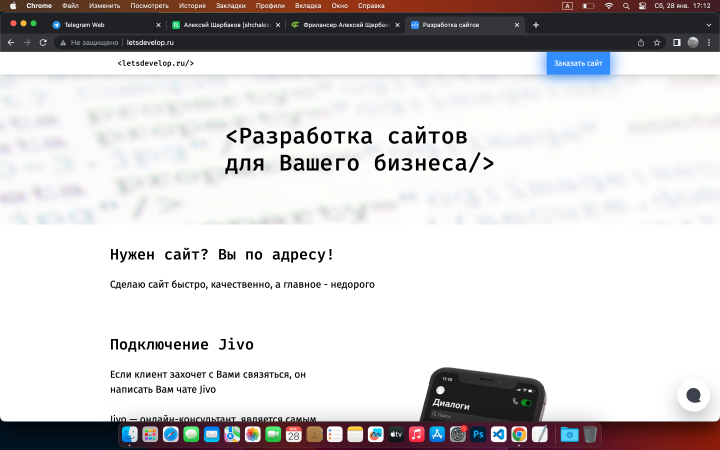Open Notes from the Dock
Image resolution: width=720 pixels, height=450 pixels.
click(355, 434)
